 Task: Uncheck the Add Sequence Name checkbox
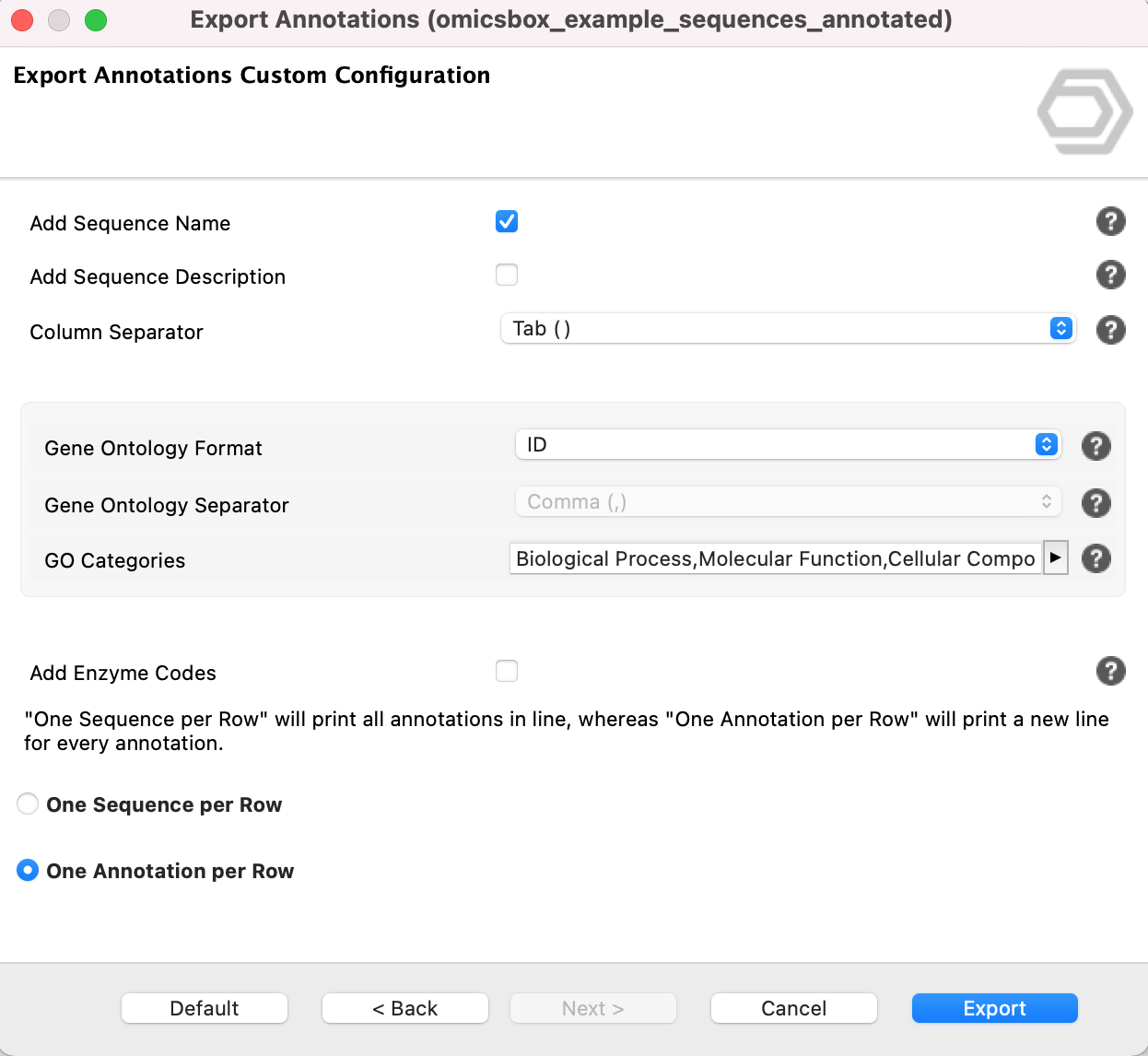pos(507,221)
